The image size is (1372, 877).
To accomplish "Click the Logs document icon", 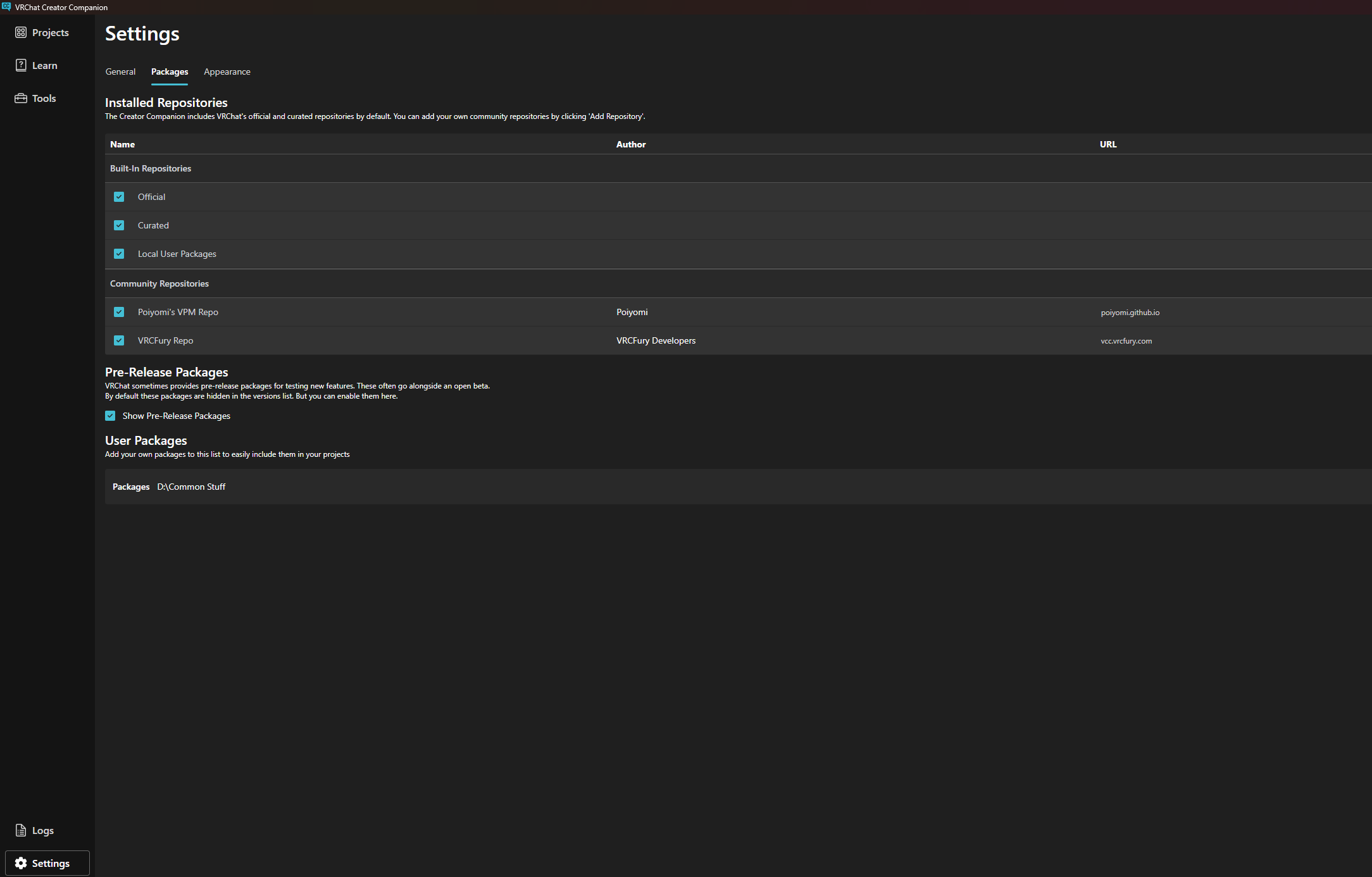I will tap(21, 830).
